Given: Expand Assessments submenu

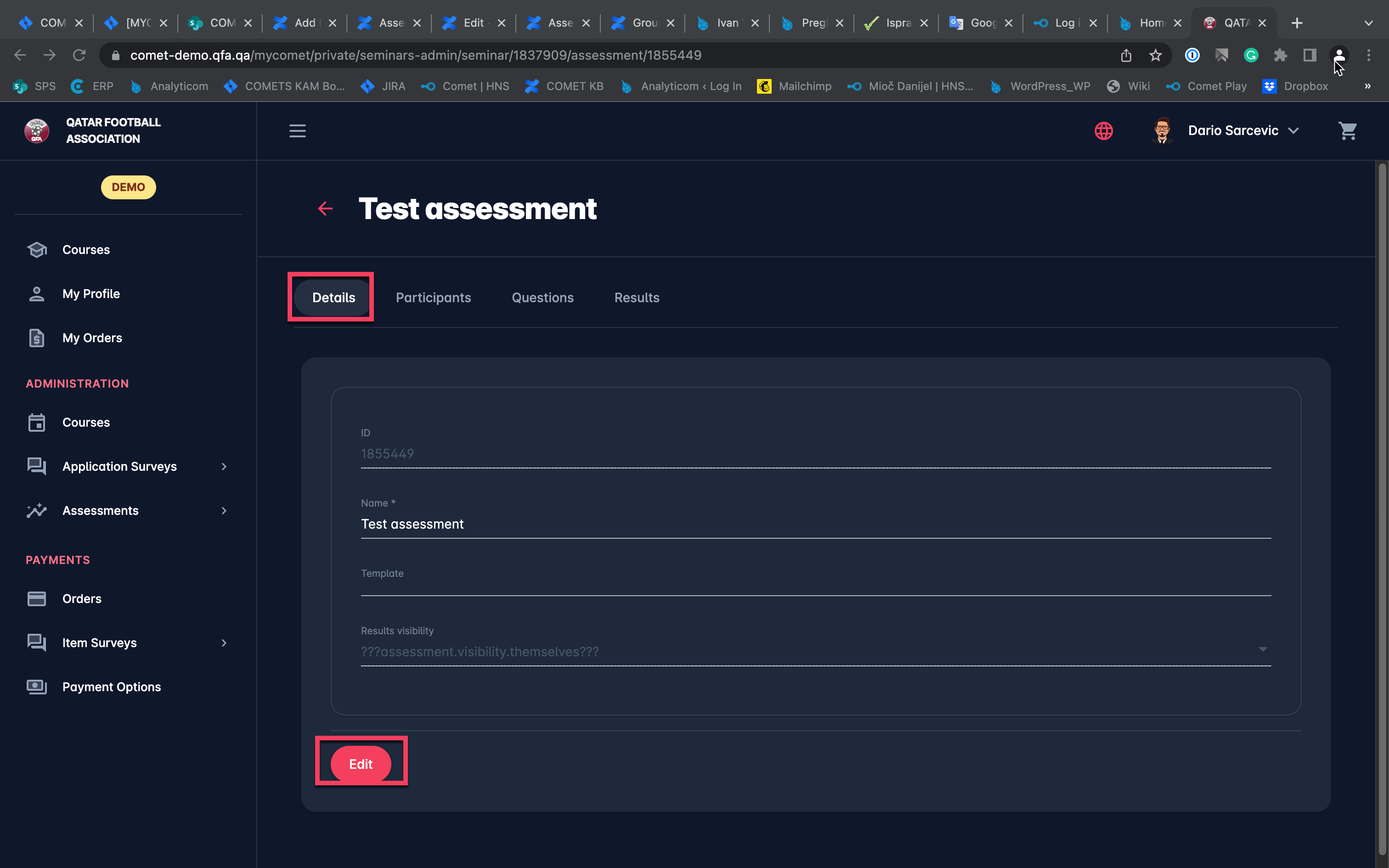Looking at the screenshot, I should pyautogui.click(x=224, y=511).
